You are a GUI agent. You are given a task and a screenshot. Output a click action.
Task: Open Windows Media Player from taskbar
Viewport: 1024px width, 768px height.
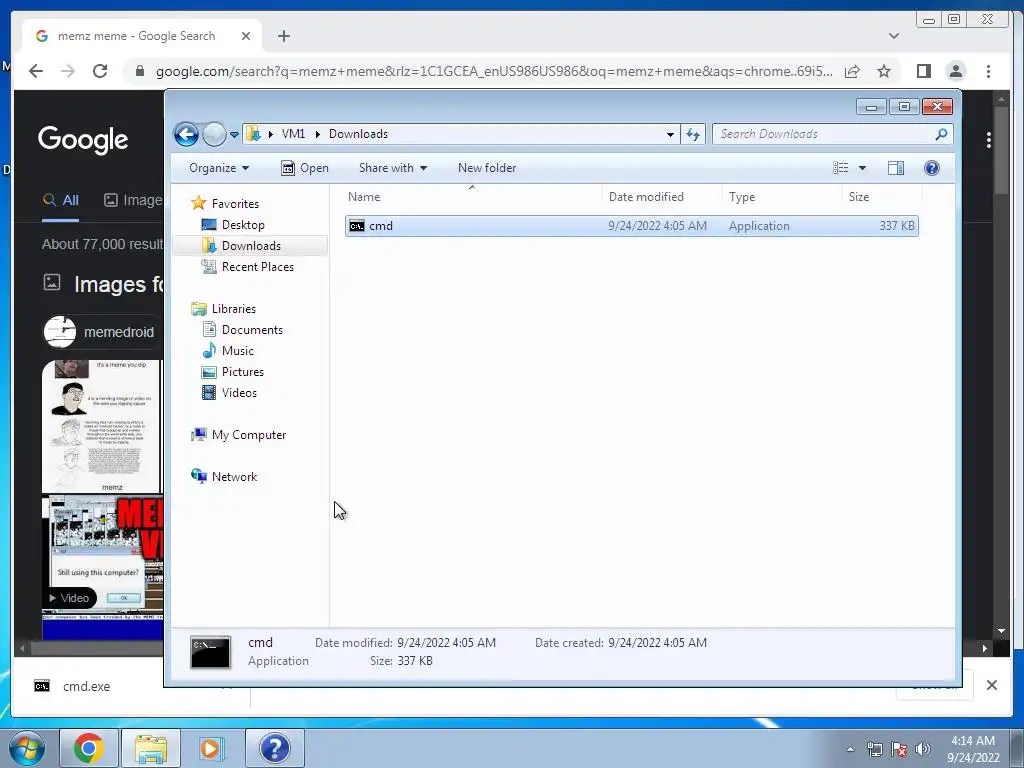(x=212, y=748)
